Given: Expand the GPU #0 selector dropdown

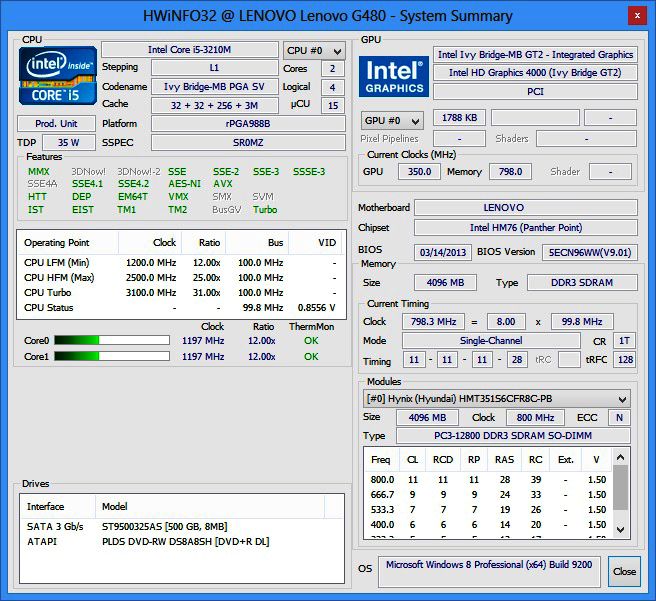Looking at the screenshot, I should [x=392, y=120].
